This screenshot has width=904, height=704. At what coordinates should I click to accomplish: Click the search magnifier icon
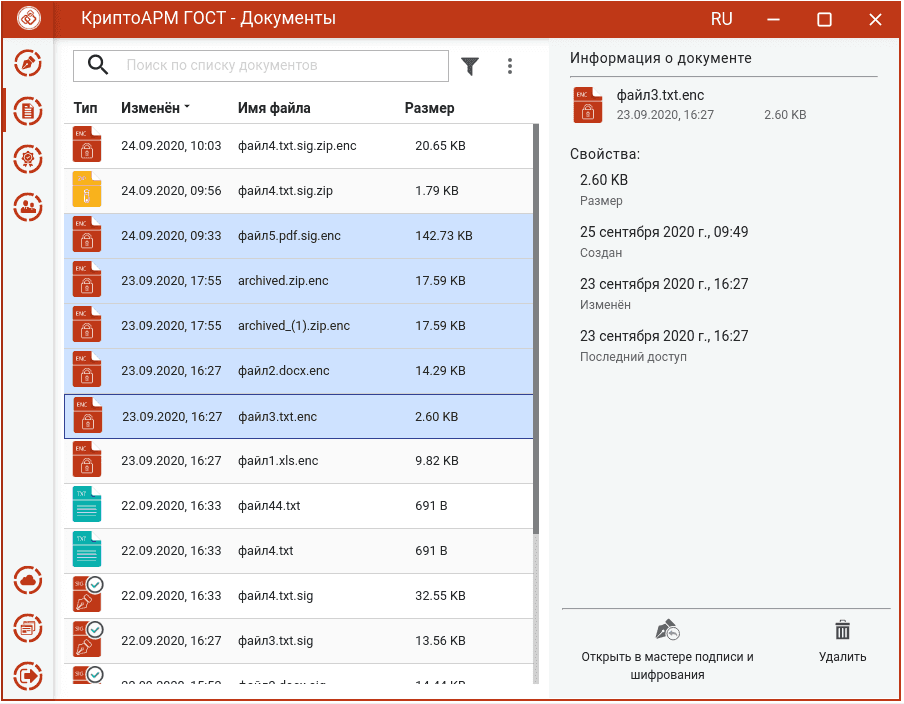pos(98,65)
